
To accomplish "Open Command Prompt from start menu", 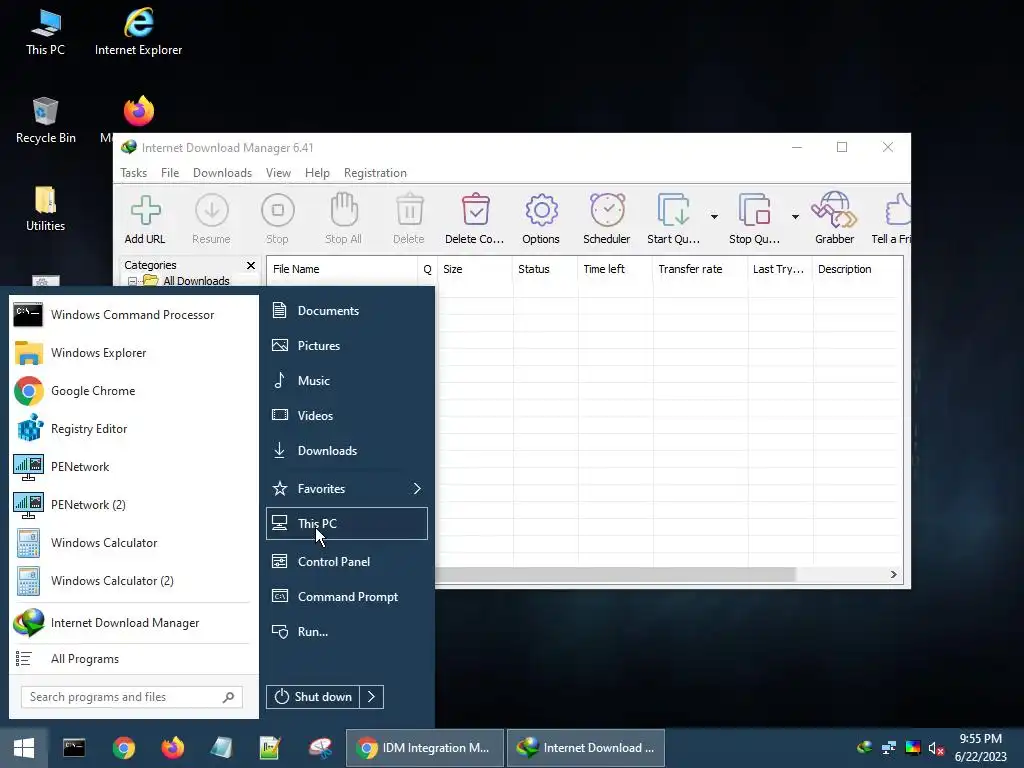I will 347,597.
